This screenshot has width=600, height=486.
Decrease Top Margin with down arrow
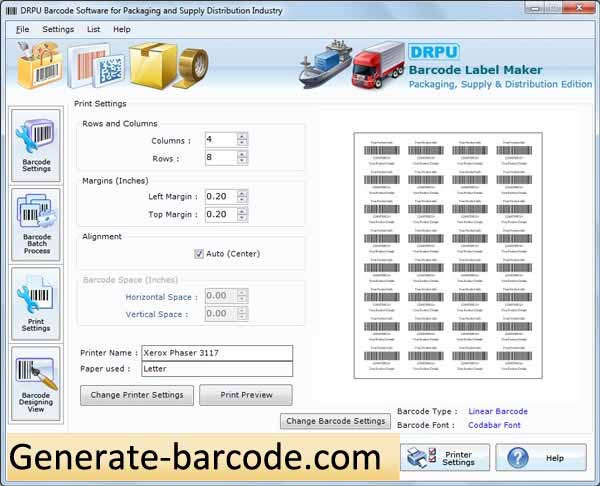click(242, 218)
